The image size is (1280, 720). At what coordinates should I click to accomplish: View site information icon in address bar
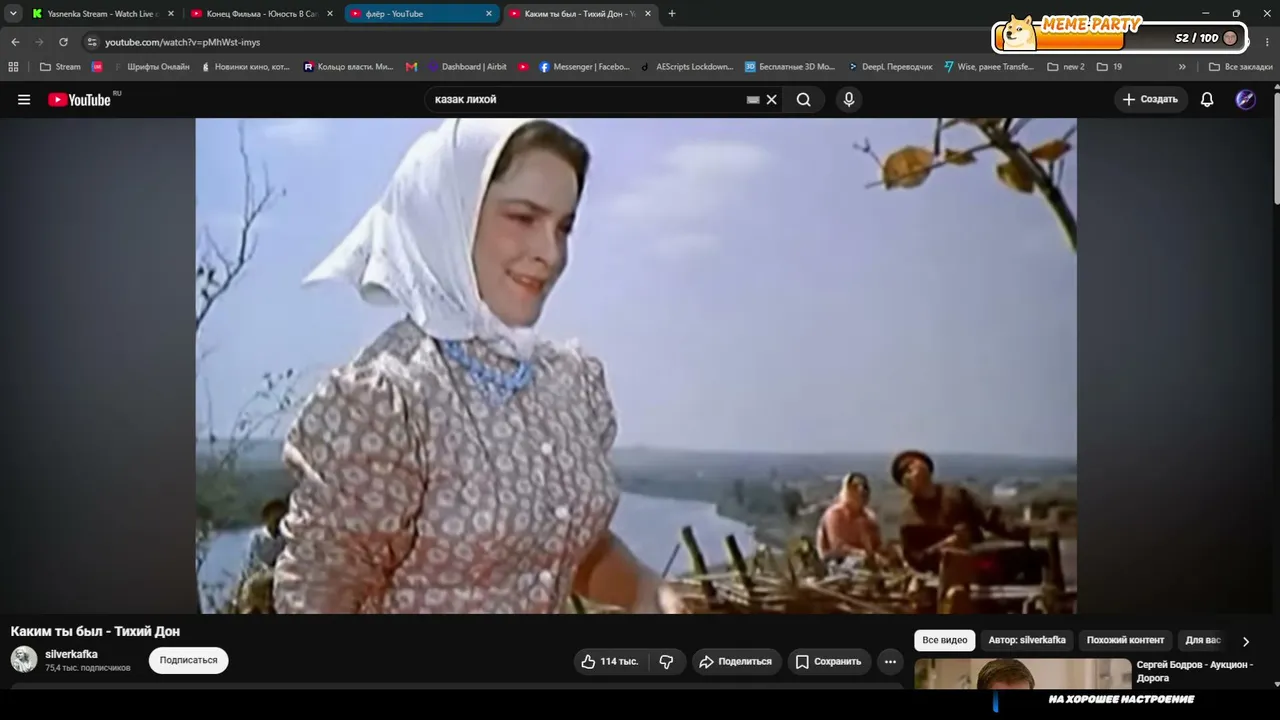pos(92,42)
